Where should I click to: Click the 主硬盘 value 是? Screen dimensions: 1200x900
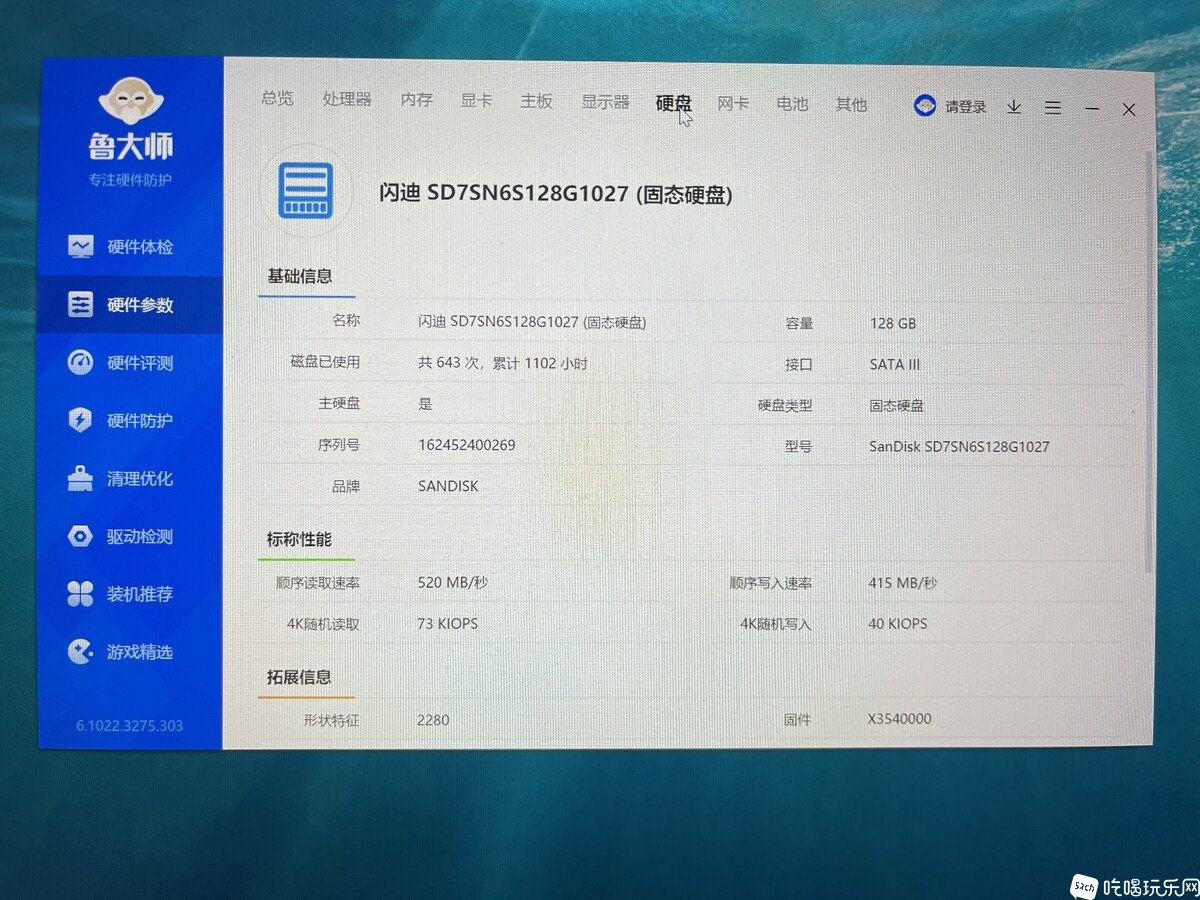pos(425,404)
